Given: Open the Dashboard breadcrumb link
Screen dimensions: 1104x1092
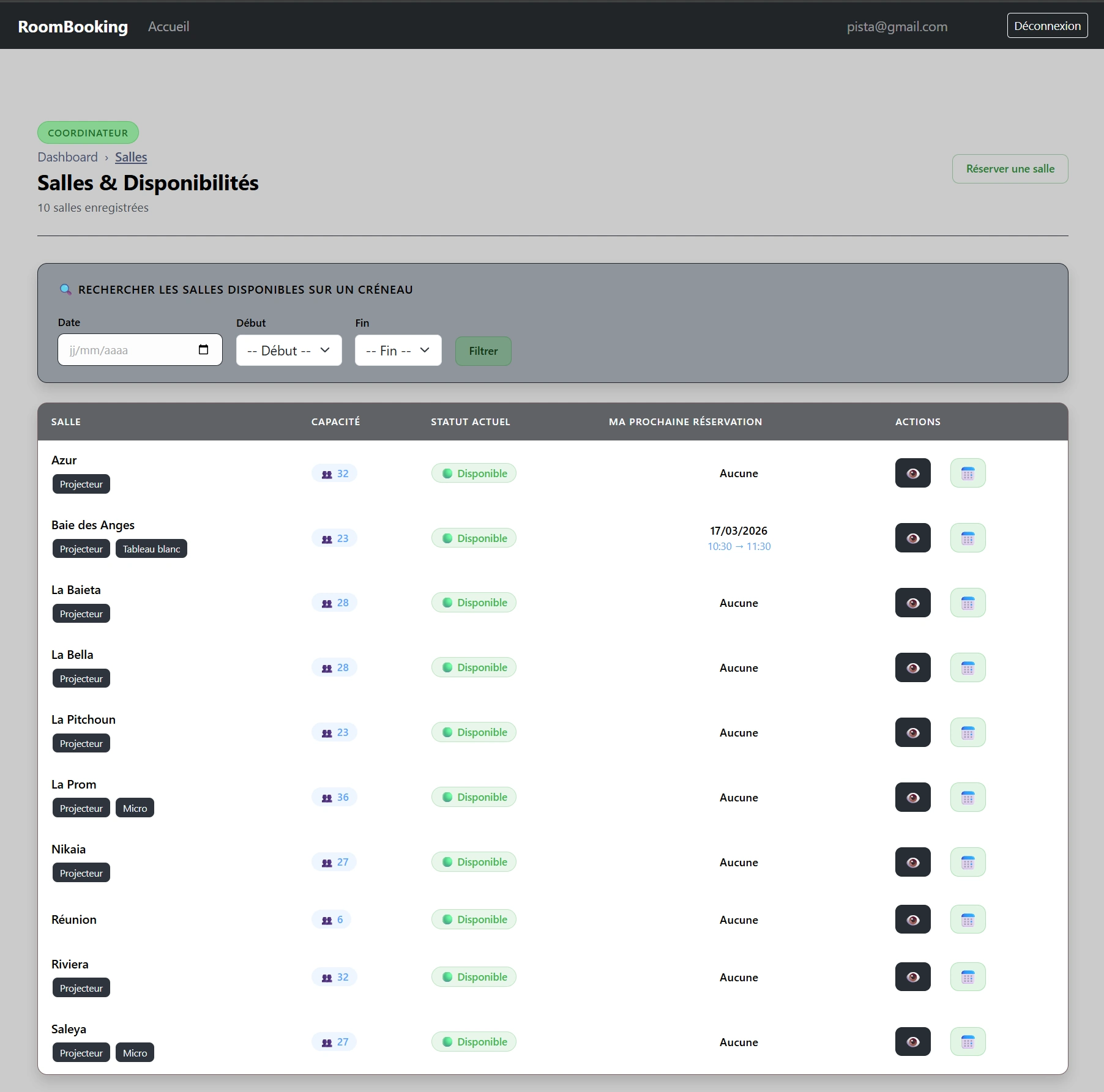Looking at the screenshot, I should click(x=67, y=157).
